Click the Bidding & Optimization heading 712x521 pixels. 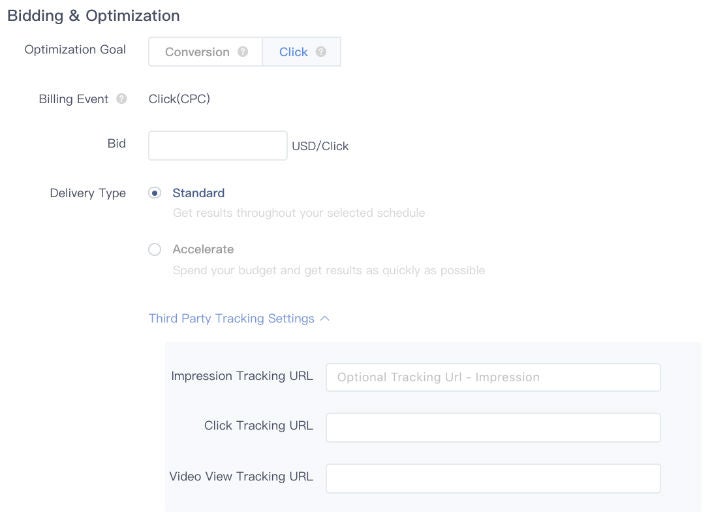[94, 16]
